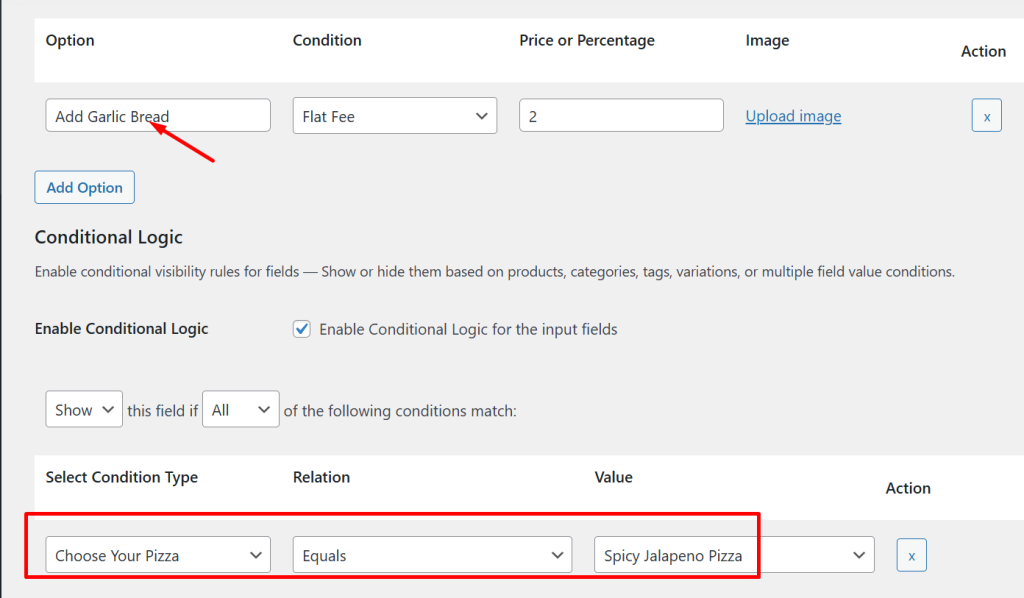Open the All conditions match dropdown

click(240, 410)
